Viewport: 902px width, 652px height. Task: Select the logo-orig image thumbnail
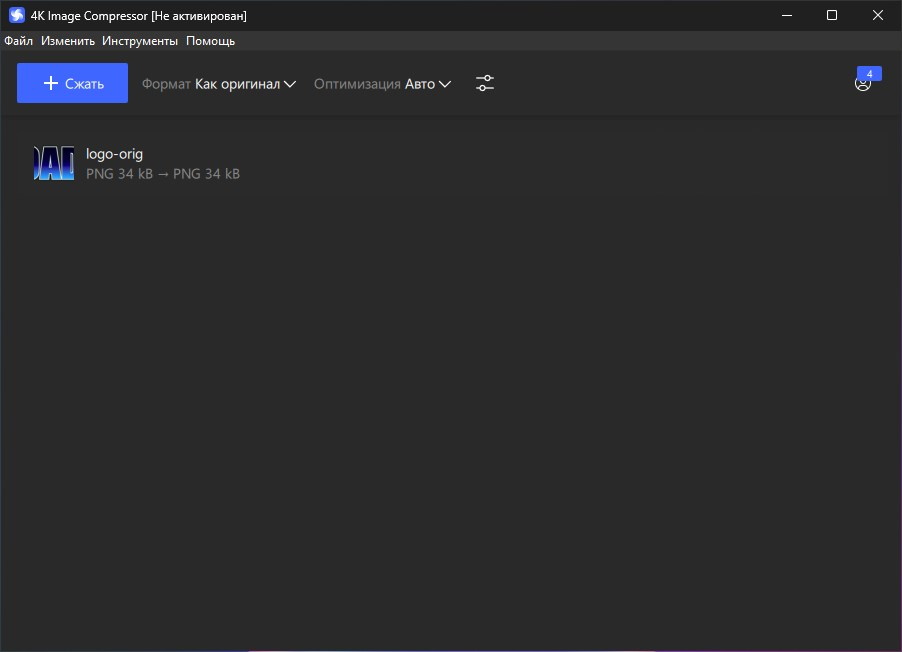point(53,163)
